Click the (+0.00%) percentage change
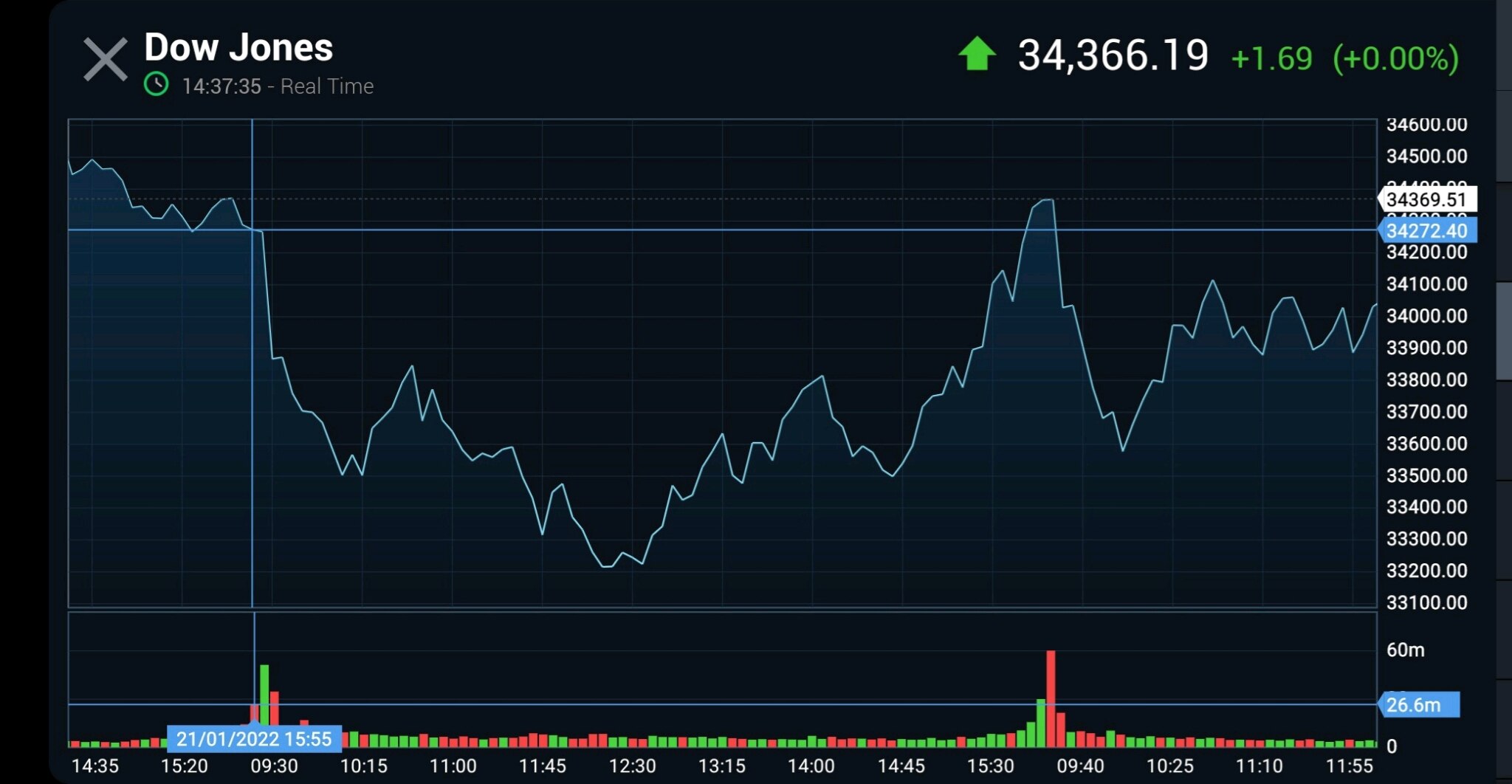The image size is (1512, 784). 1395,58
